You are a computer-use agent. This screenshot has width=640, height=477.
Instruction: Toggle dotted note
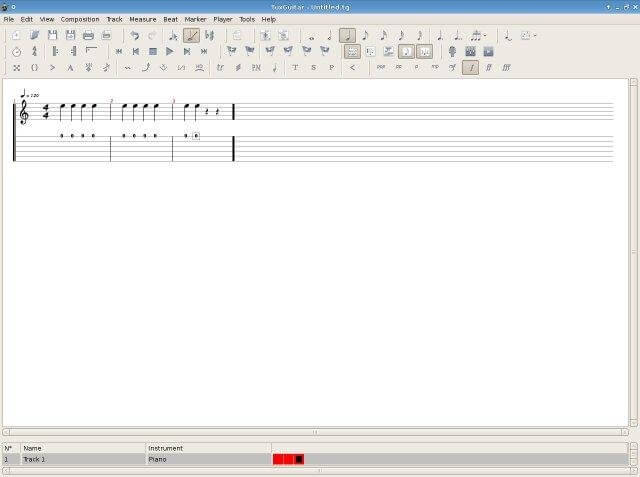click(440, 35)
